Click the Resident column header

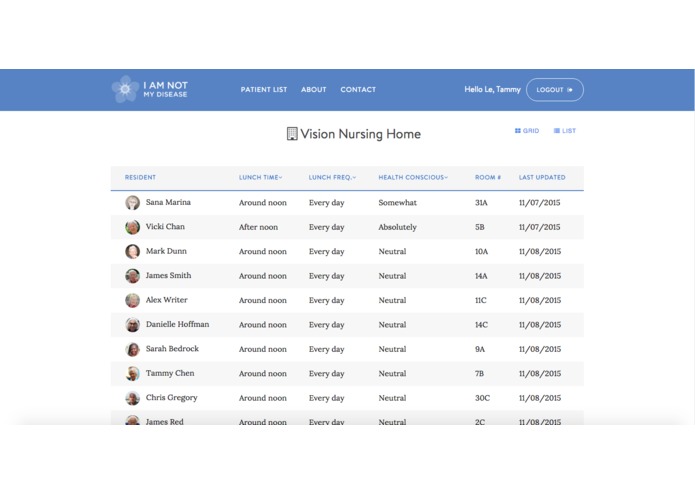tap(140, 177)
